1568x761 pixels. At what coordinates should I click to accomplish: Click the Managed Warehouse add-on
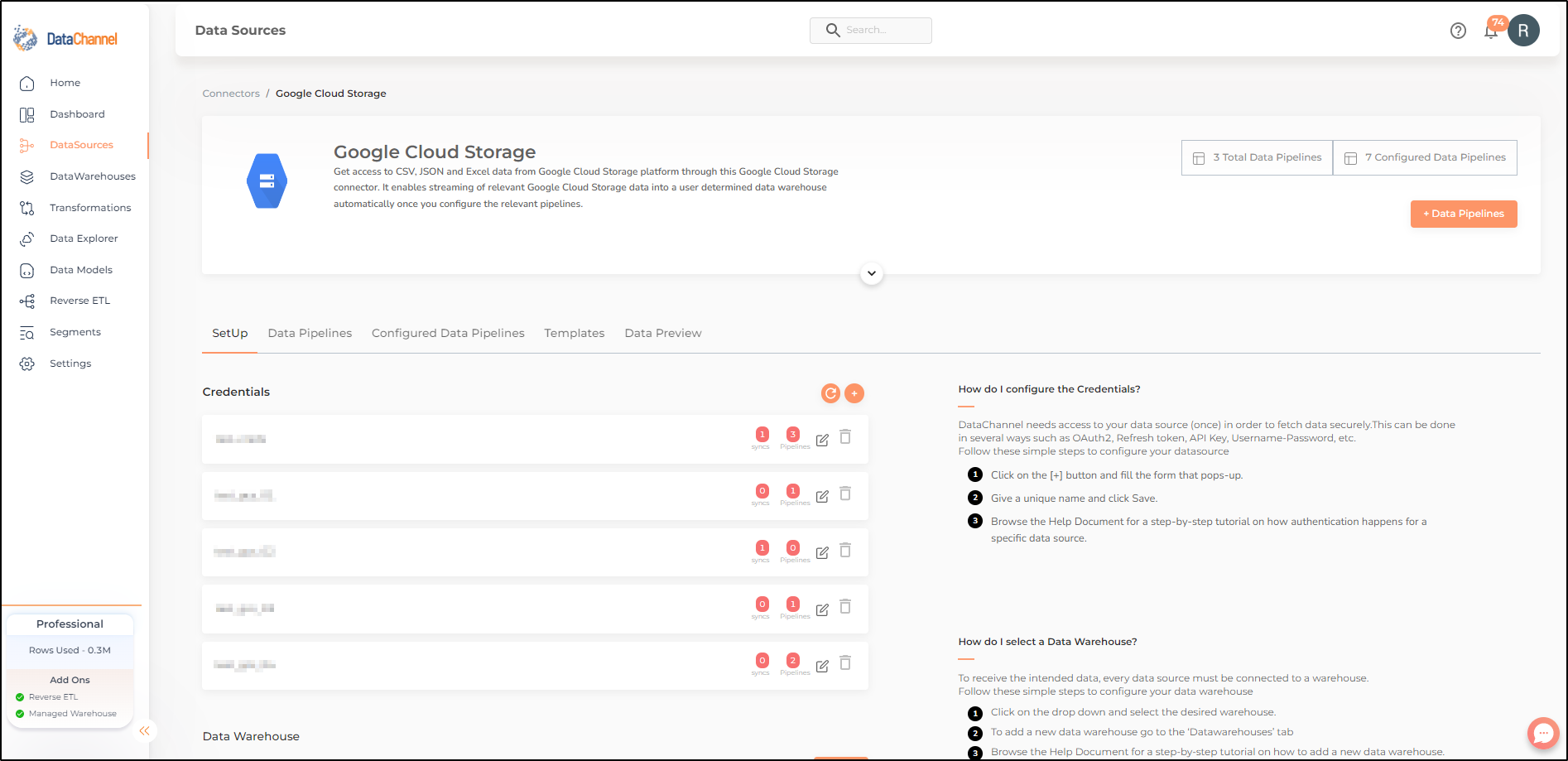coord(73,714)
